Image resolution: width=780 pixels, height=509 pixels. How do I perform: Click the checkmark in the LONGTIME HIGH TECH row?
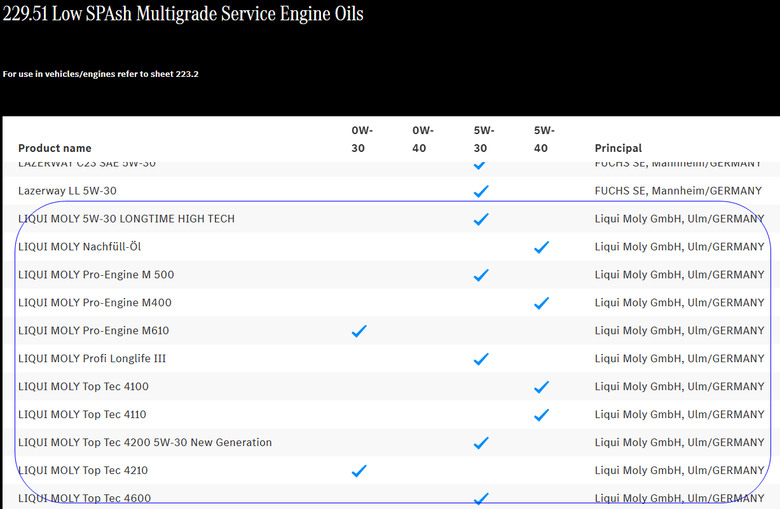(481, 219)
